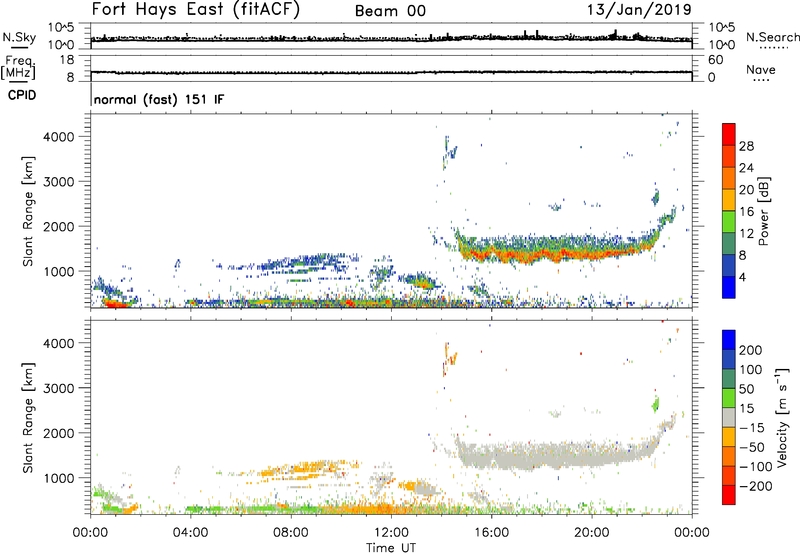Pick the gray -15 to 15 velocity swatch
The height and width of the screenshot is (554, 800).
pyautogui.click(x=729, y=417)
